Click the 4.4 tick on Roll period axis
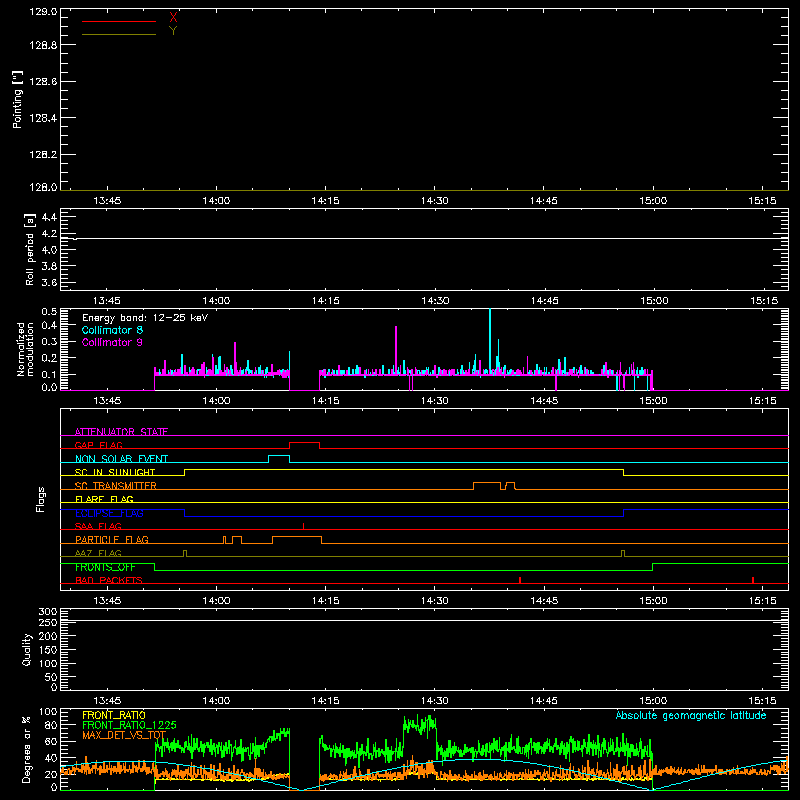Viewport: 800px width, 800px height. click(49, 217)
